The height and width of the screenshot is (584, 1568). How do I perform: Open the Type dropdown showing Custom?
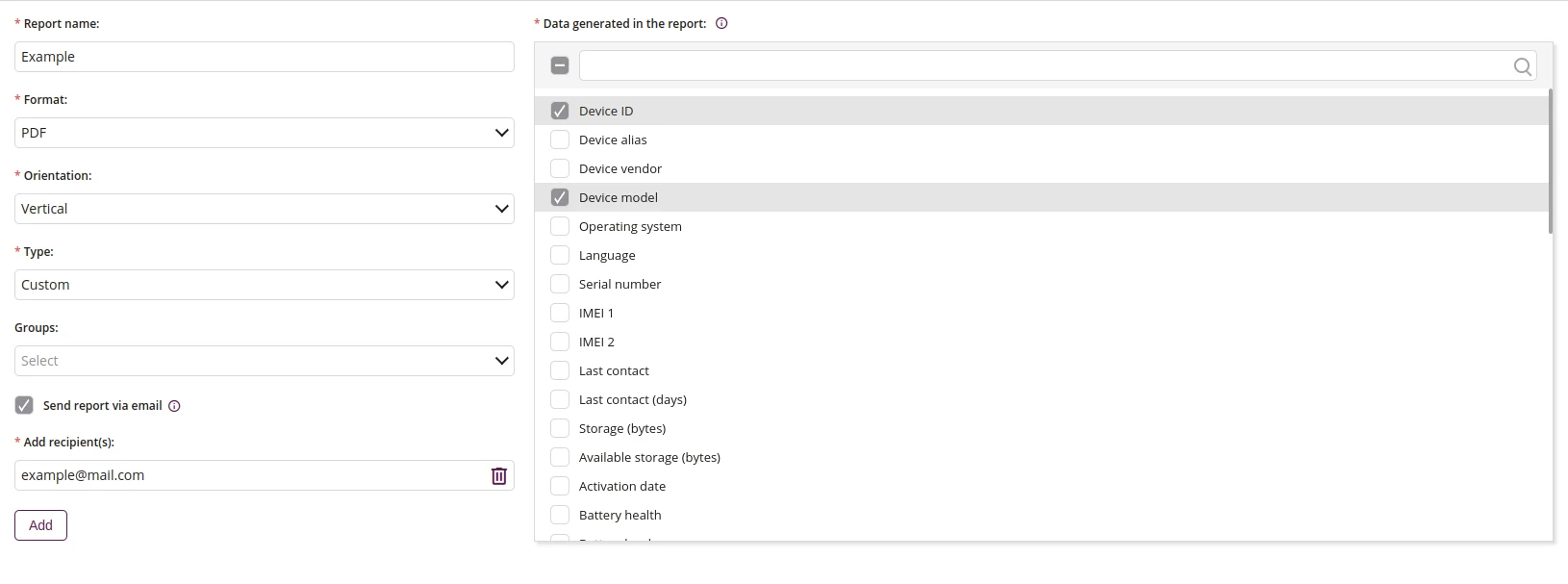click(265, 285)
